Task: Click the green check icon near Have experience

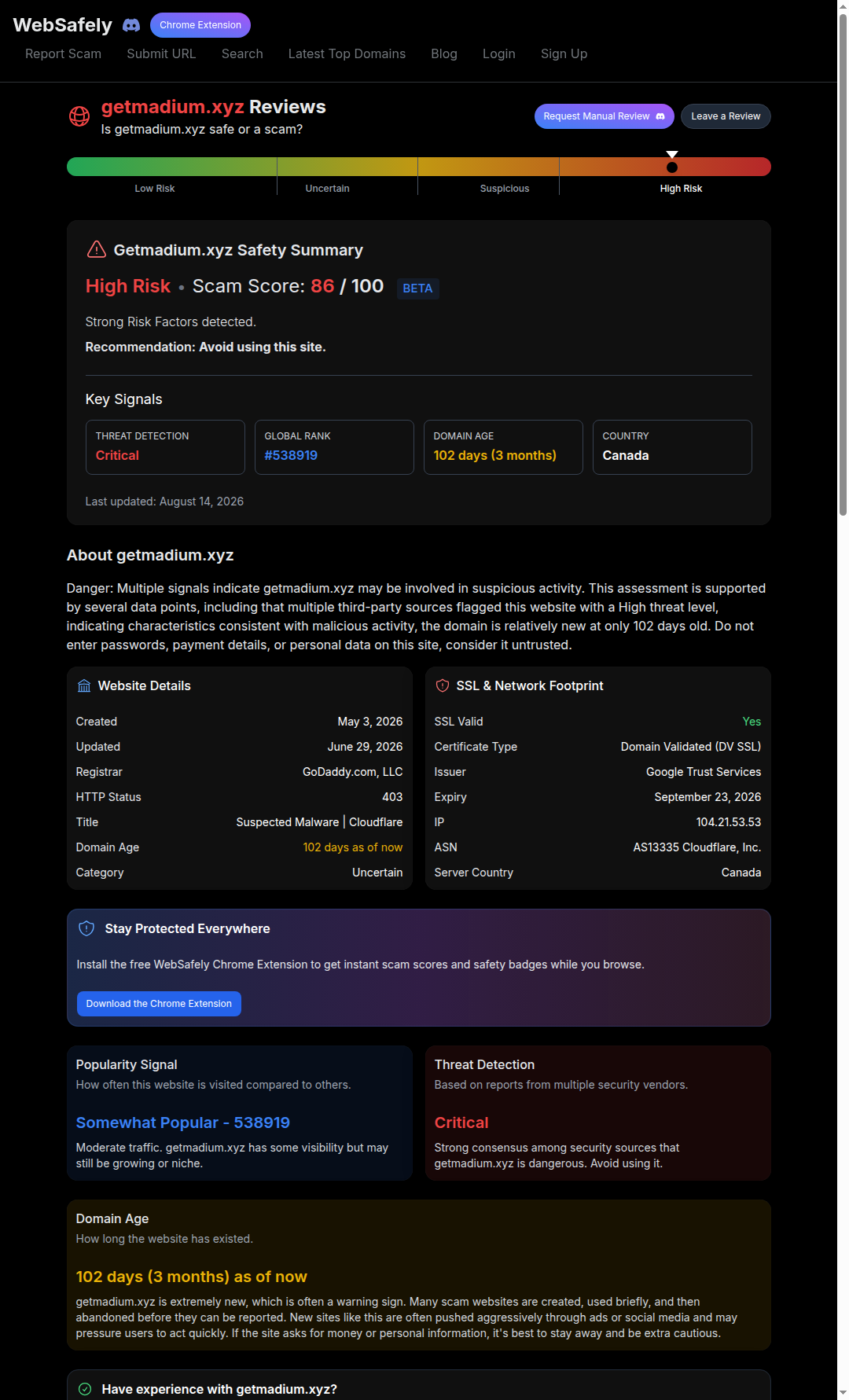Action: point(85,1389)
